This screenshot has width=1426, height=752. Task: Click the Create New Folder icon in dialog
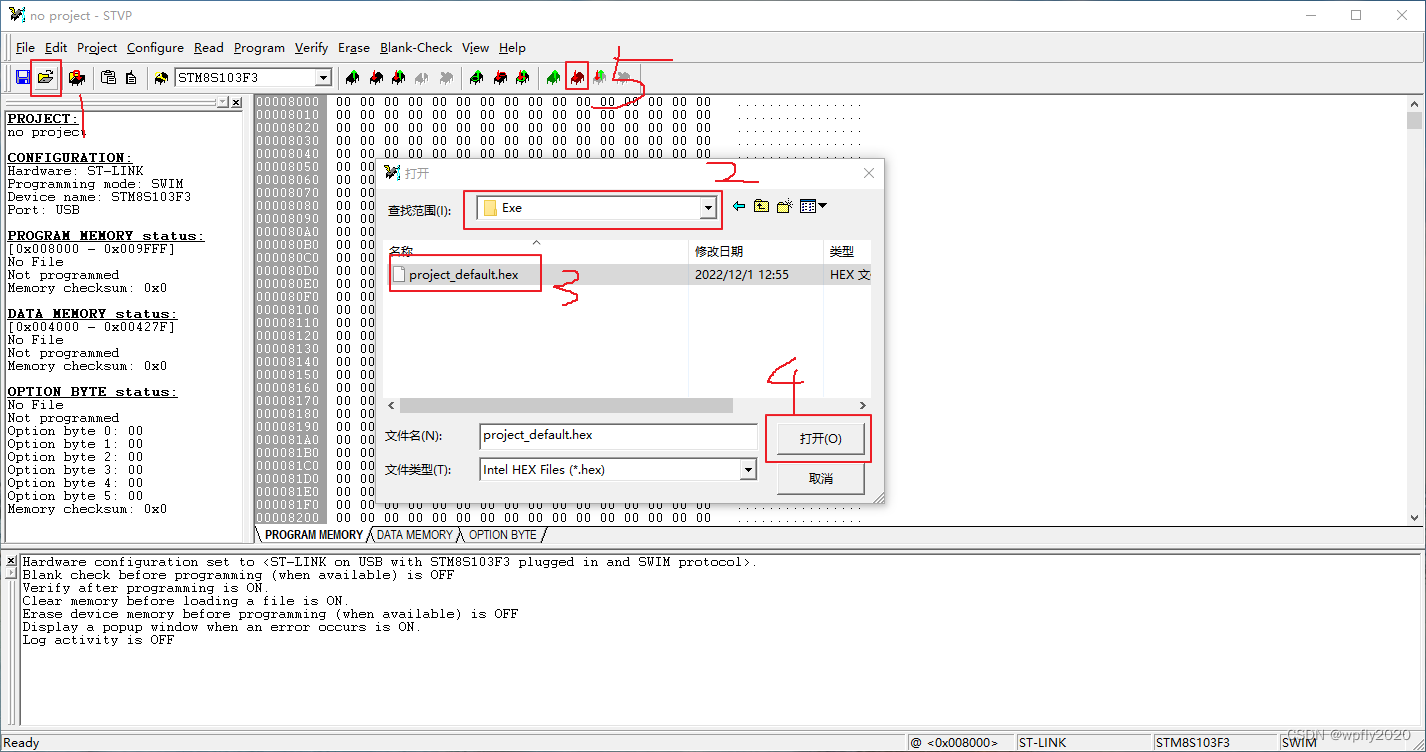(786, 206)
